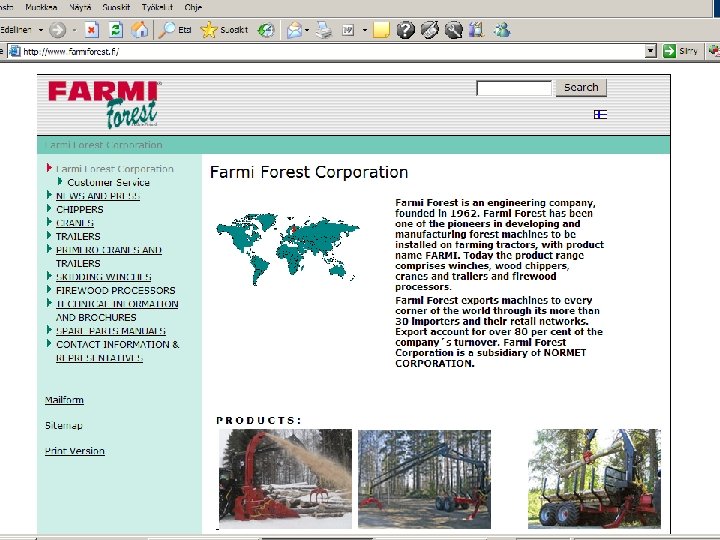Screen dimensions: 720x540
Task: Expand the SKIDDING WINCHES arrow
Action: 49,276
